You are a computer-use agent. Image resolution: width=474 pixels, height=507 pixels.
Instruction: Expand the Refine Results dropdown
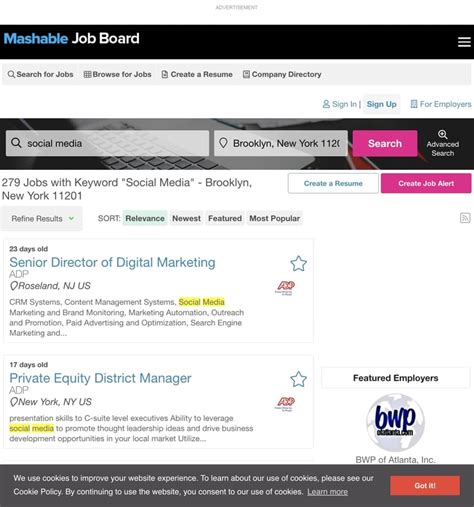pos(42,219)
